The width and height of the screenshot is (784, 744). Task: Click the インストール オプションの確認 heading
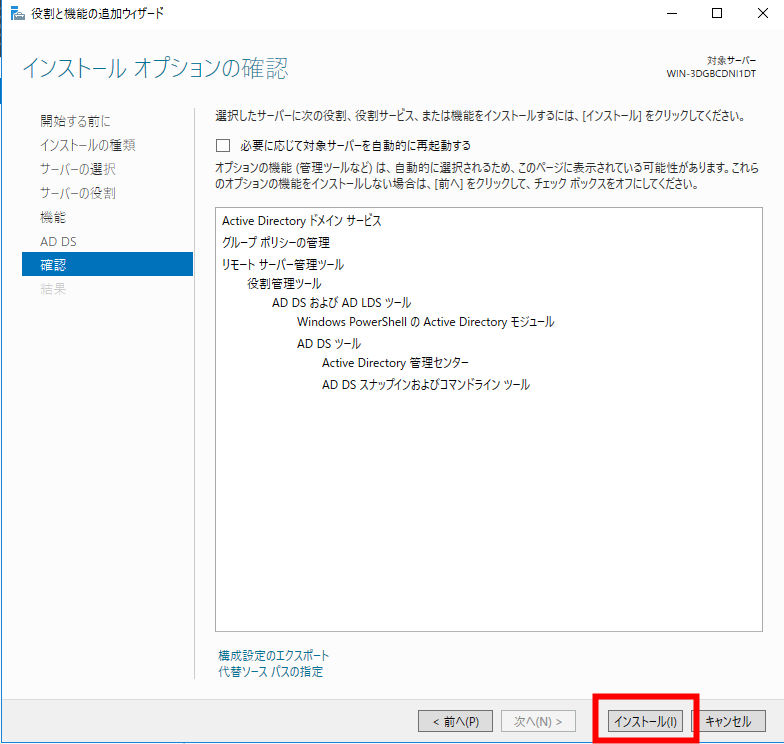point(156,68)
